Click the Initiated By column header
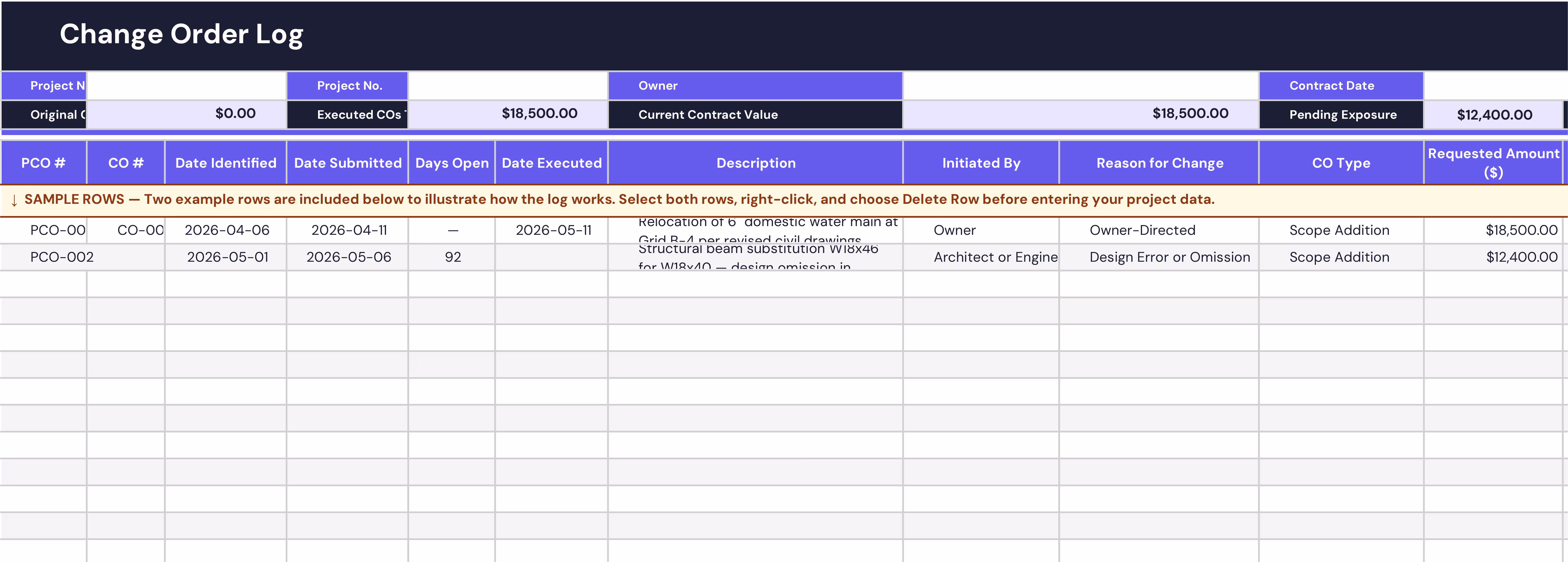Image resolution: width=1568 pixels, height=562 pixels. coord(981,163)
